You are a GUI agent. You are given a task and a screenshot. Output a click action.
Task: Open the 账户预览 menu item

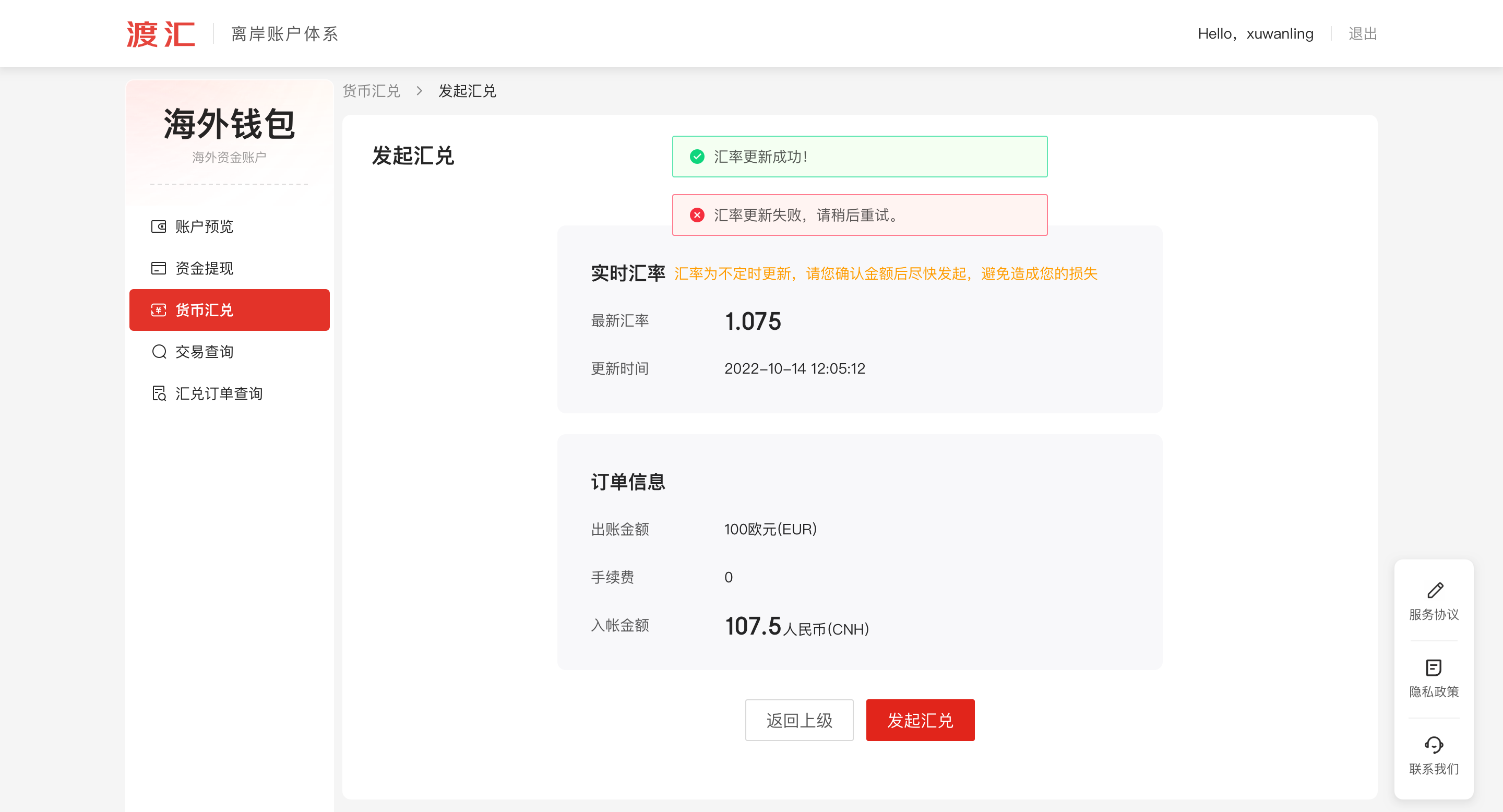pyautogui.click(x=229, y=226)
